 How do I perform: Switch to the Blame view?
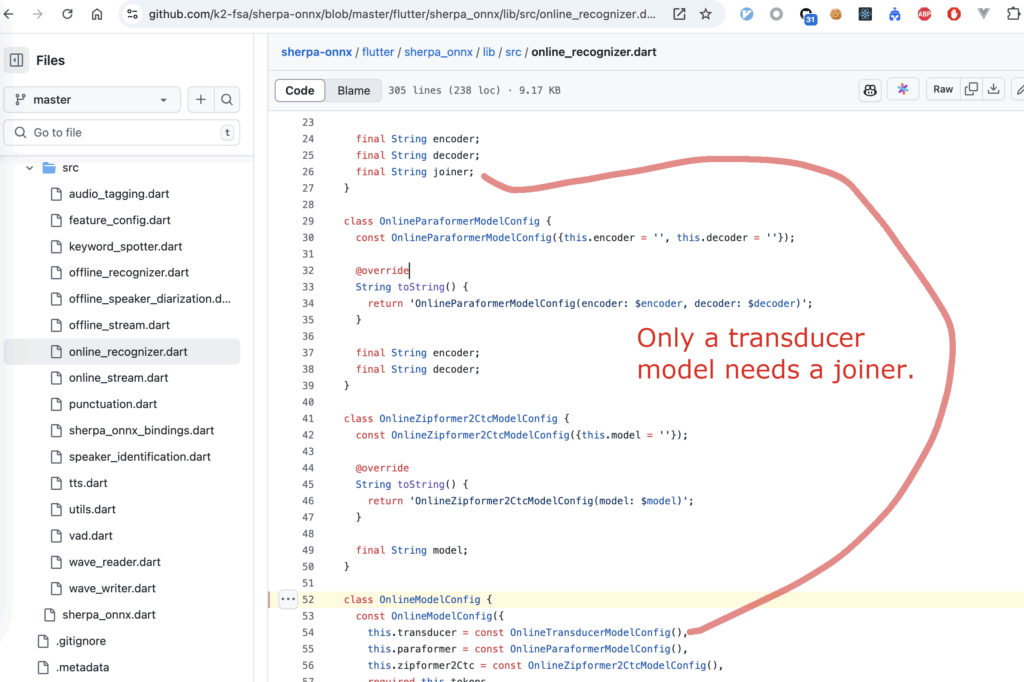tap(353, 90)
